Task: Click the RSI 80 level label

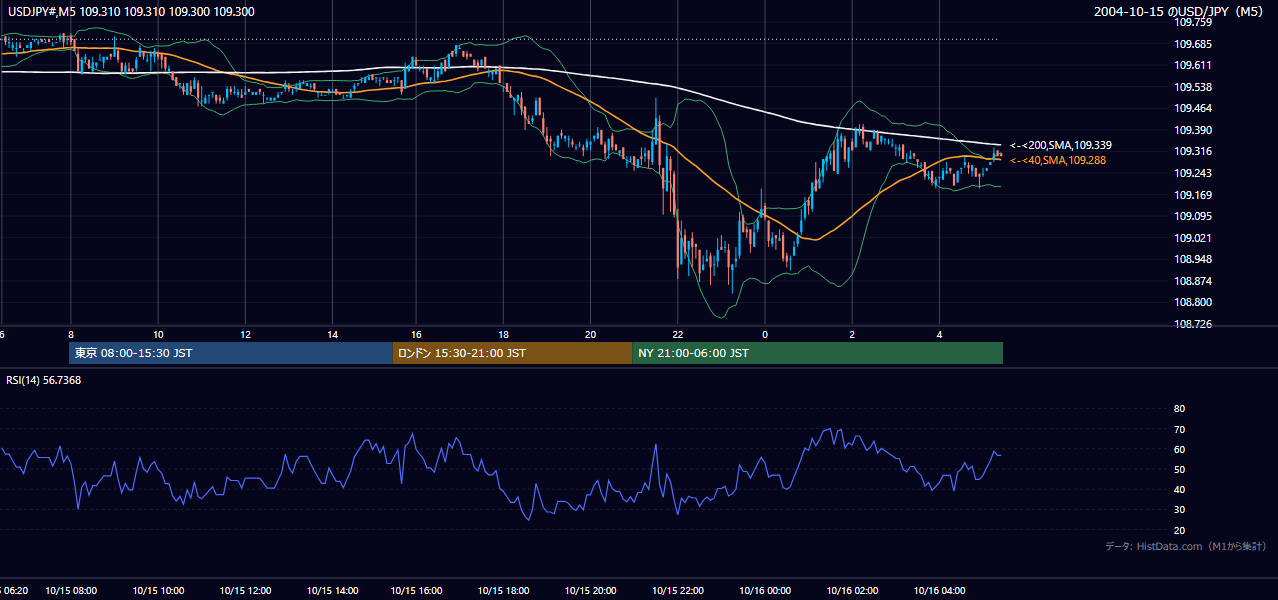Action: click(x=1179, y=409)
